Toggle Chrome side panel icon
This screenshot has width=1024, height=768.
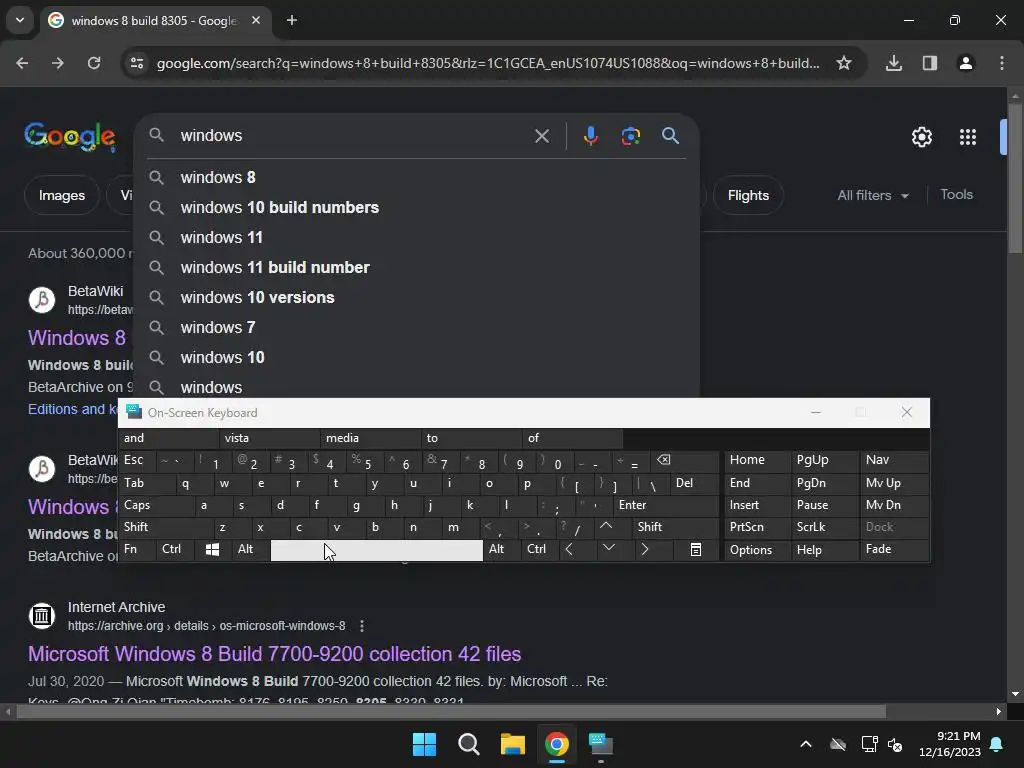coord(929,63)
